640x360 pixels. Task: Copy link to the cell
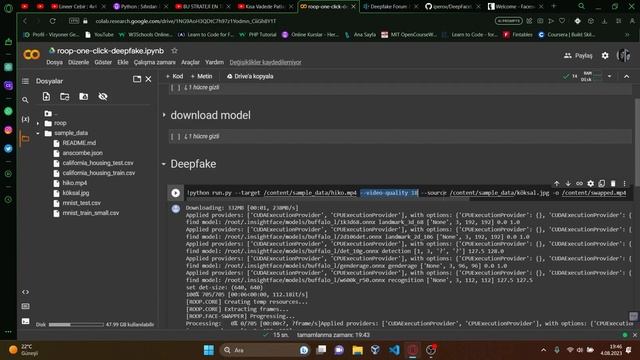pos(579,184)
